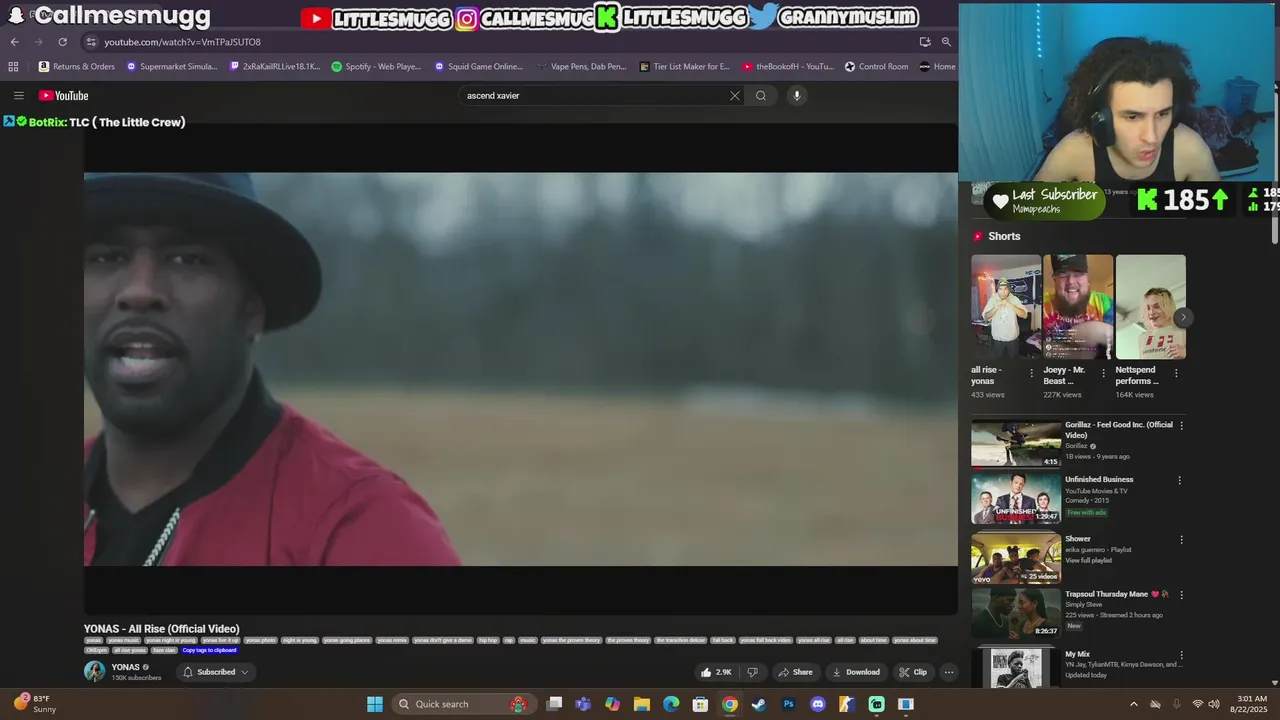The width and height of the screenshot is (1280, 720).
Task: Share the video
Action: [x=796, y=672]
